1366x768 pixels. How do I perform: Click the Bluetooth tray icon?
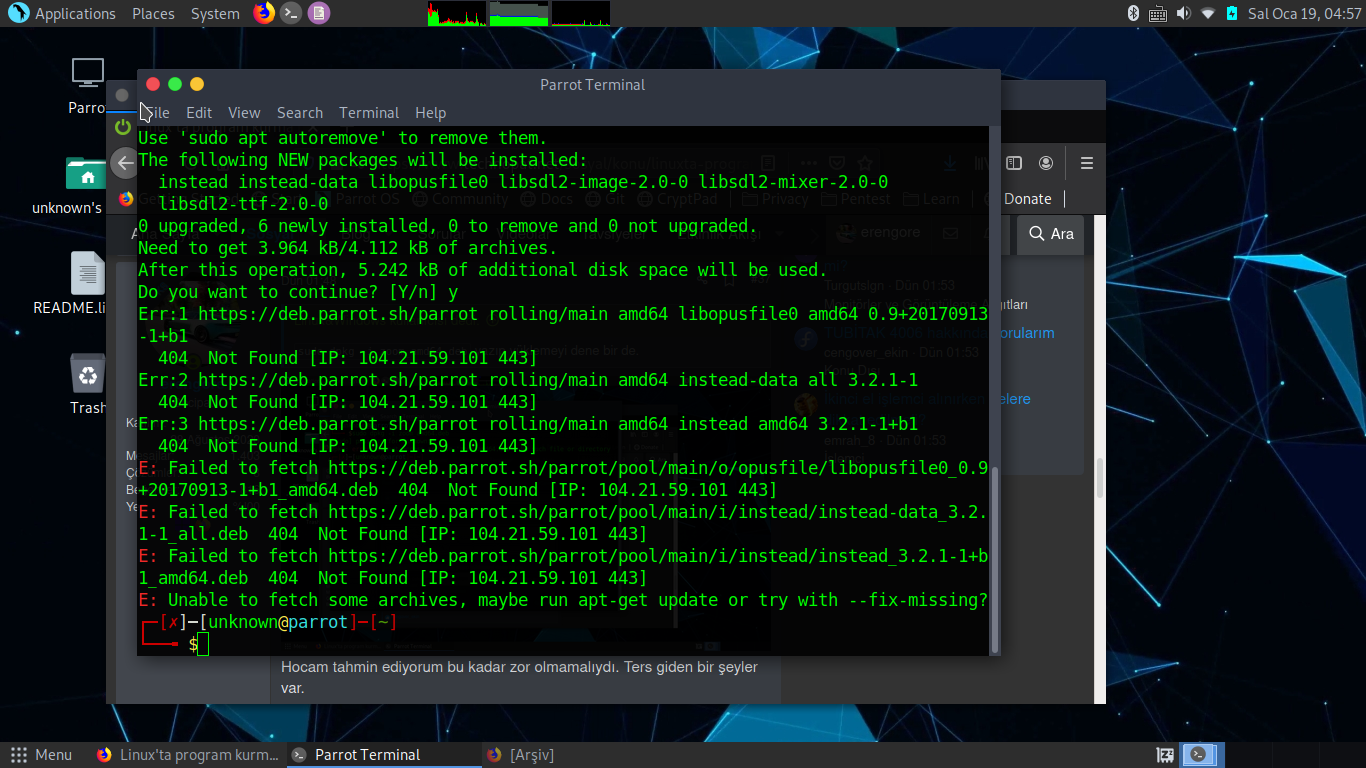click(1134, 13)
